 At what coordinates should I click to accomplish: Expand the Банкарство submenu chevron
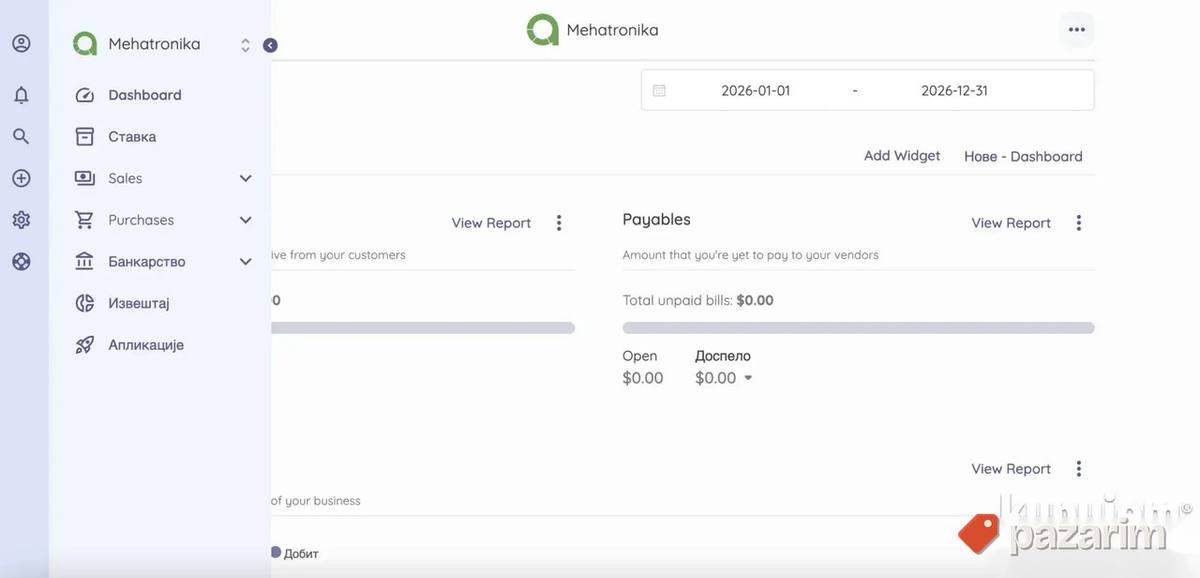click(x=246, y=261)
